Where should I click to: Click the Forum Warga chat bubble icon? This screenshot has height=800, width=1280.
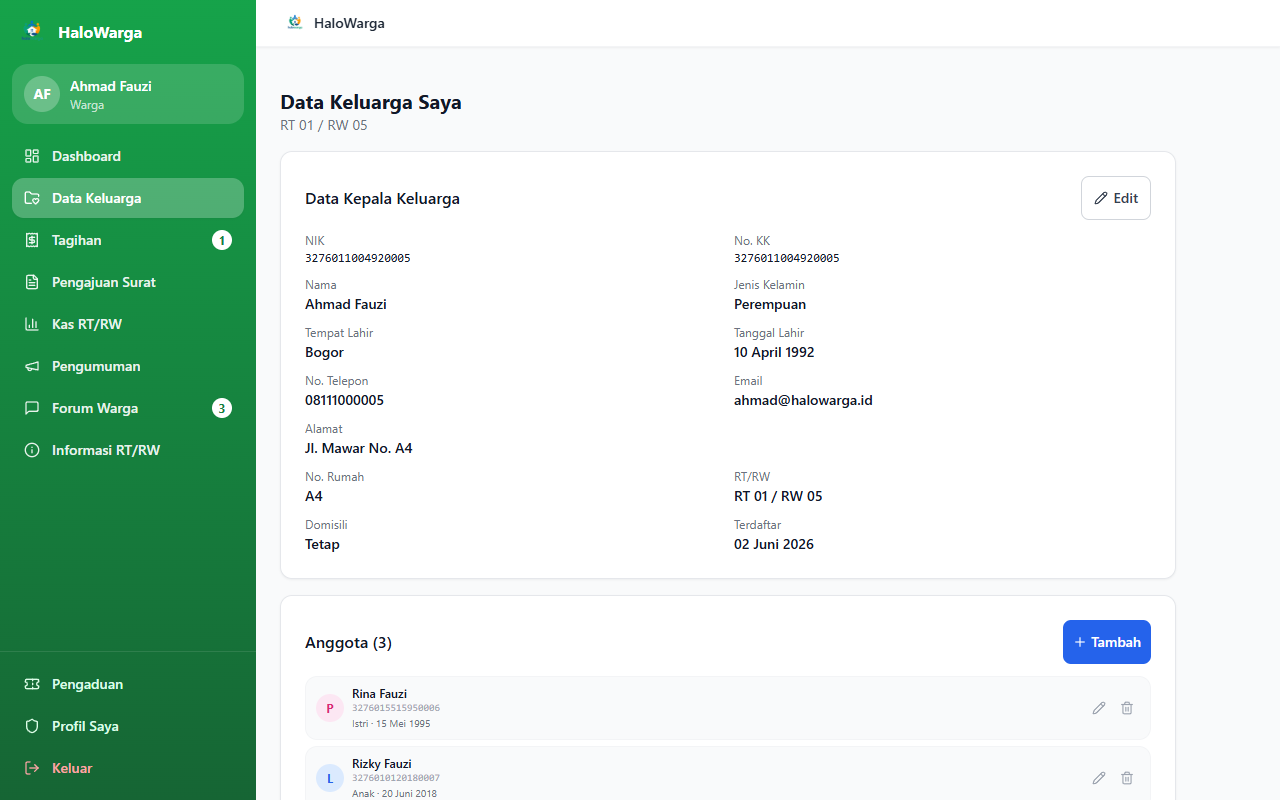32,408
